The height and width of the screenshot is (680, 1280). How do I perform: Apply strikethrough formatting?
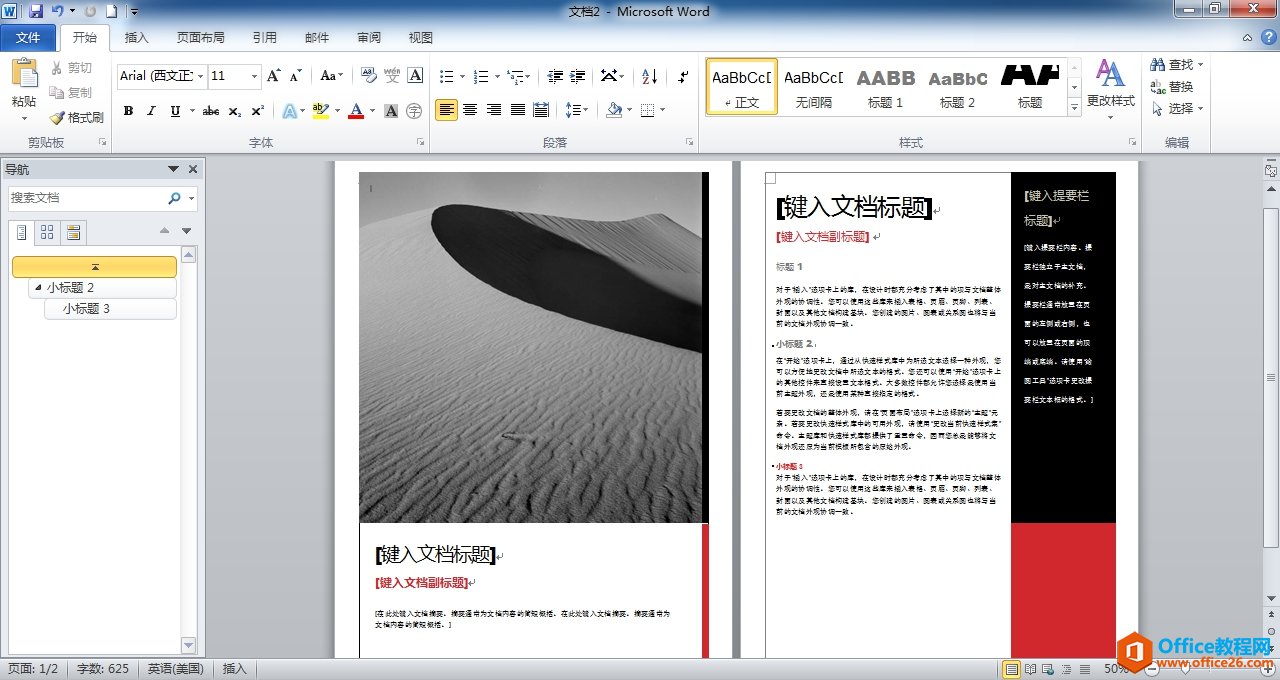click(x=210, y=110)
